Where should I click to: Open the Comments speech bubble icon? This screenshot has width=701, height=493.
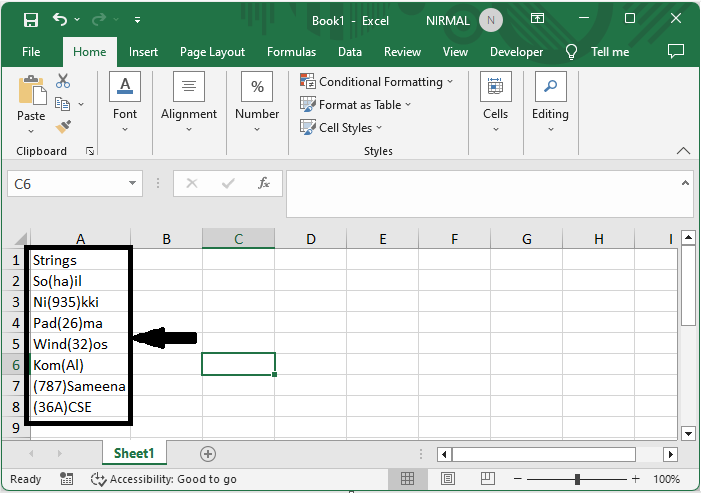click(x=676, y=51)
